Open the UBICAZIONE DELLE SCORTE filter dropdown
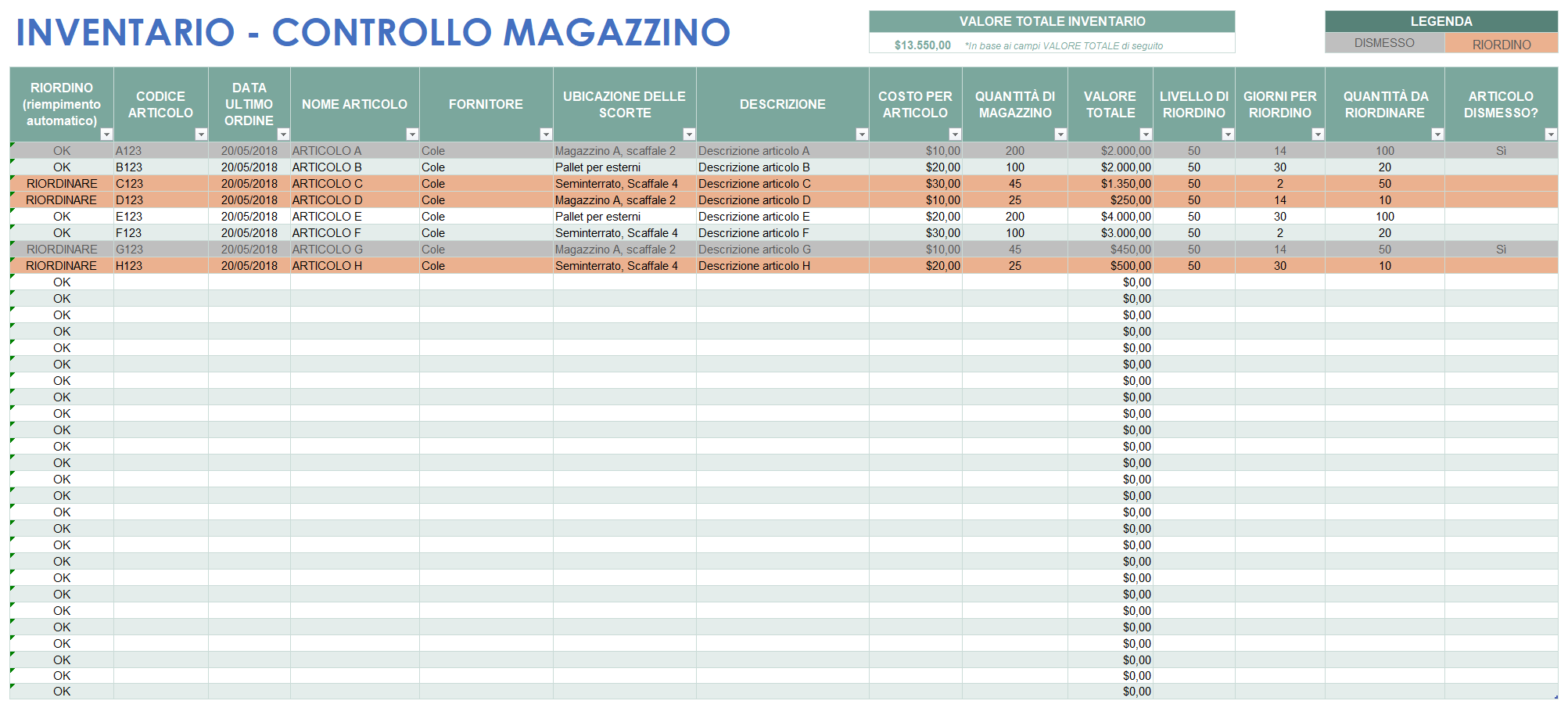1568x708 pixels. [689, 135]
